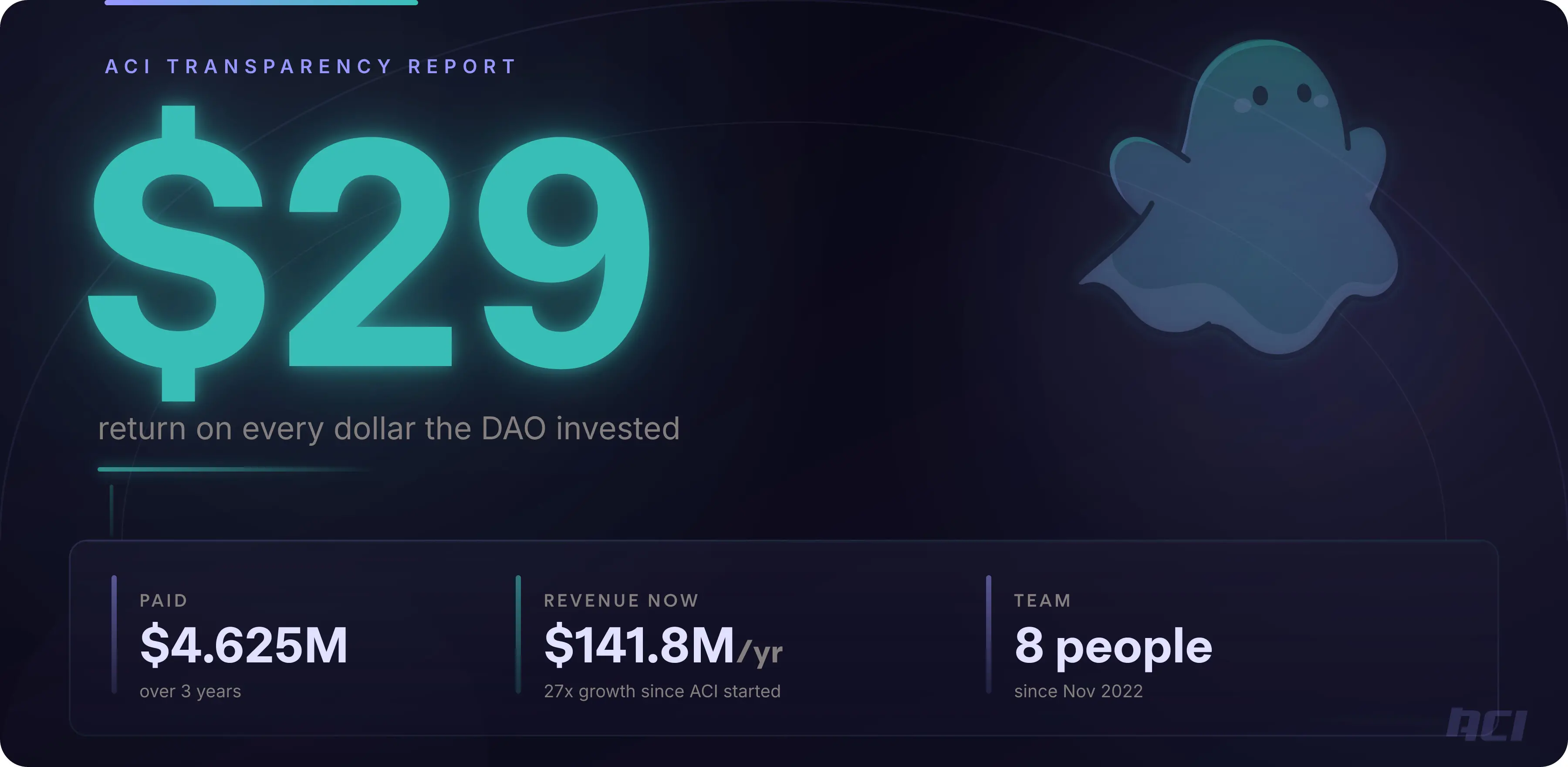Select the ACI TRANSPARENCY REPORT heading
The image size is (1568, 767).
pos(311,66)
